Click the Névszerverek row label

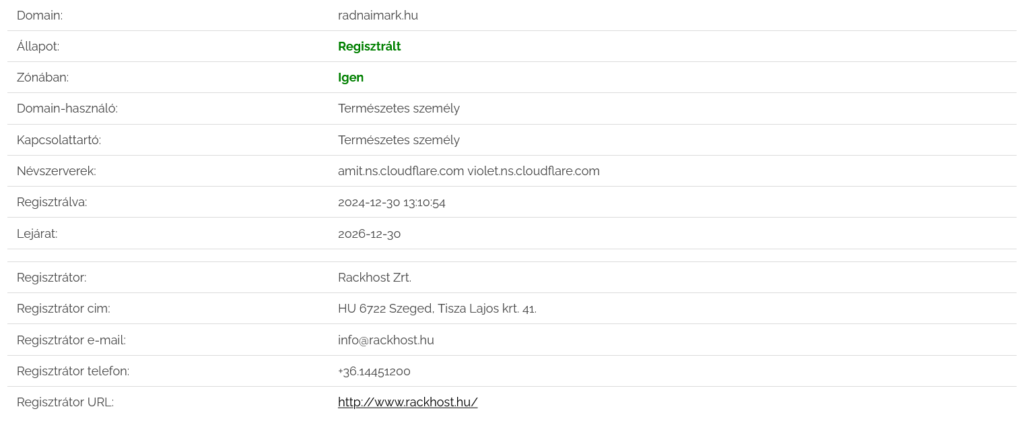[x=56, y=171]
